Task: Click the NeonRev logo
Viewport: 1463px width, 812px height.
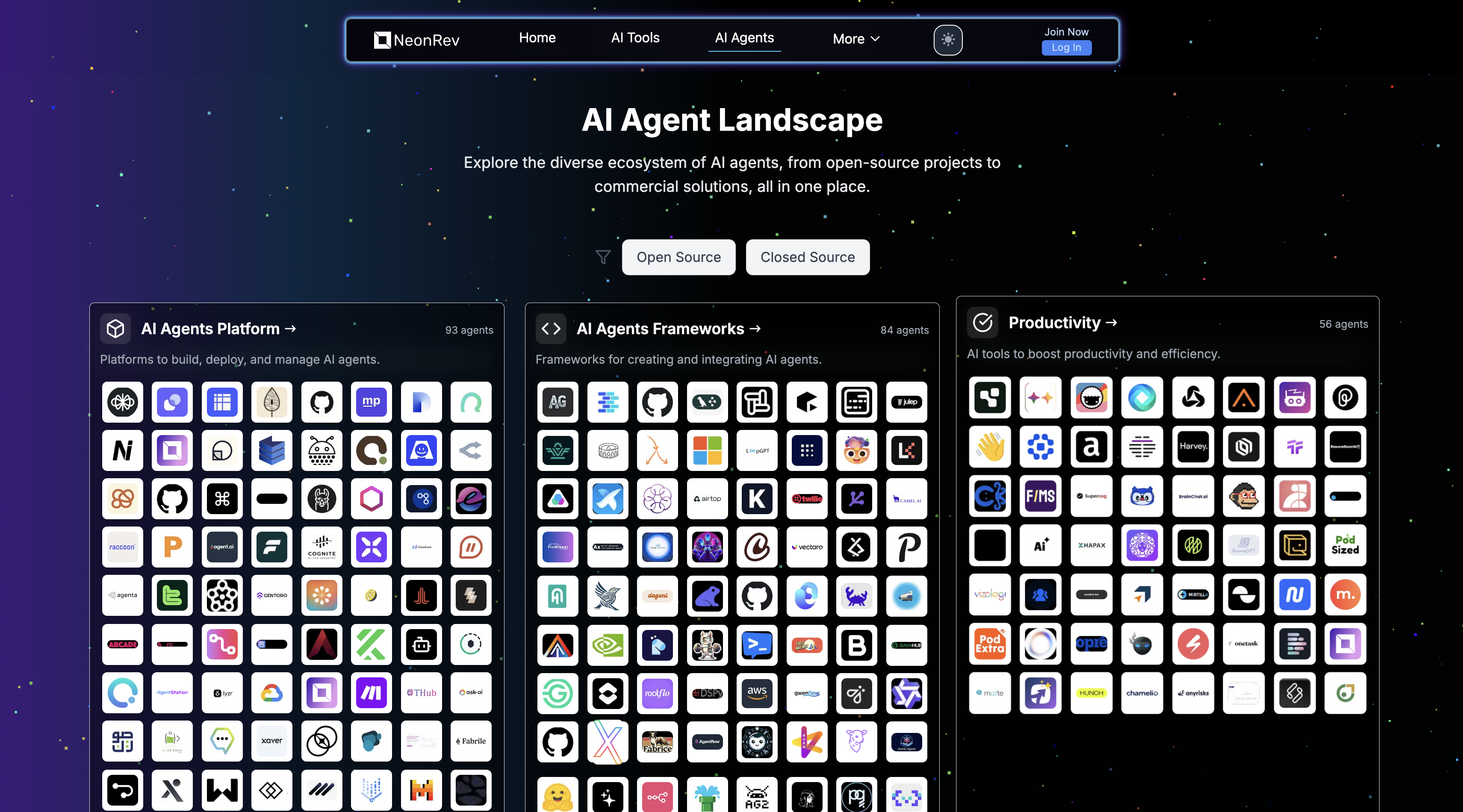Action: tap(416, 40)
